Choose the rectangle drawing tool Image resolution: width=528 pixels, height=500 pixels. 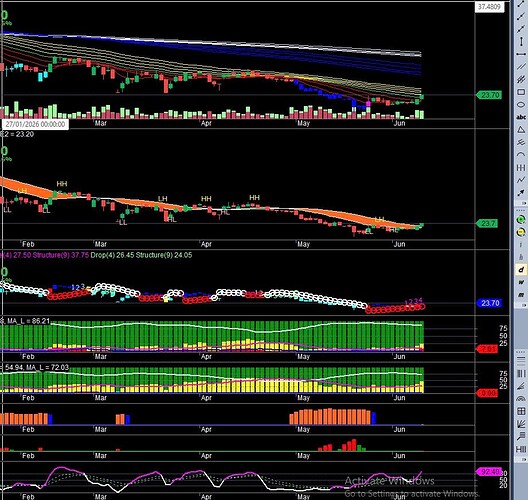521,92
